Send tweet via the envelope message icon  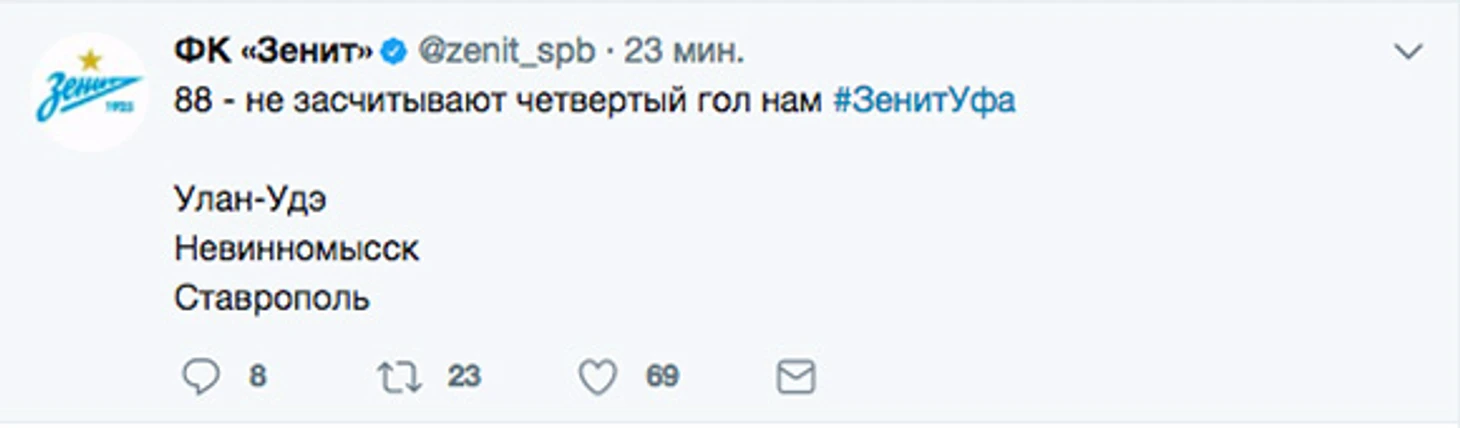click(x=797, y=377)
